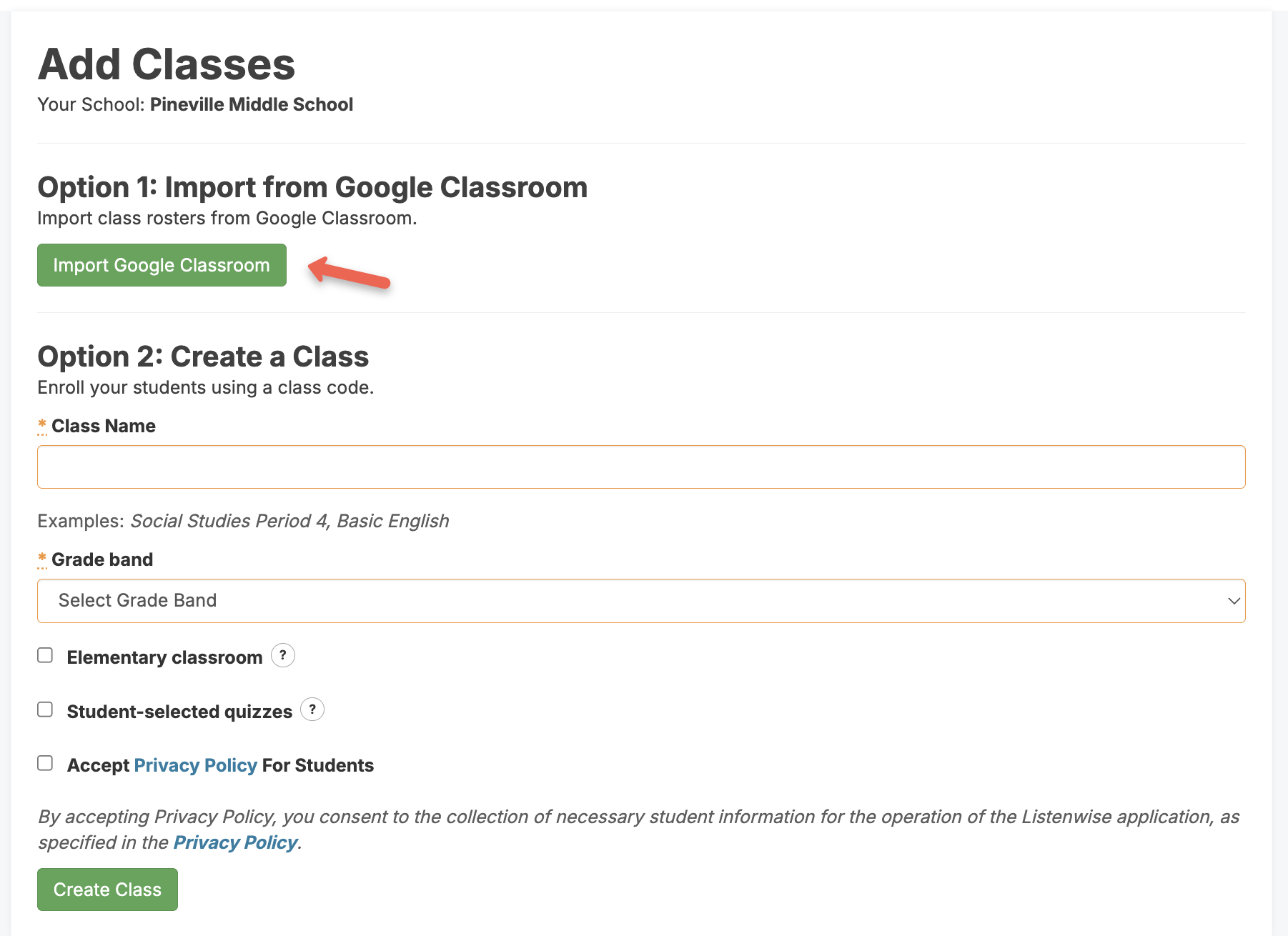Click the chevron arrow of Grade Band selector
1288x936 pixels.
tap(1234, 601)
